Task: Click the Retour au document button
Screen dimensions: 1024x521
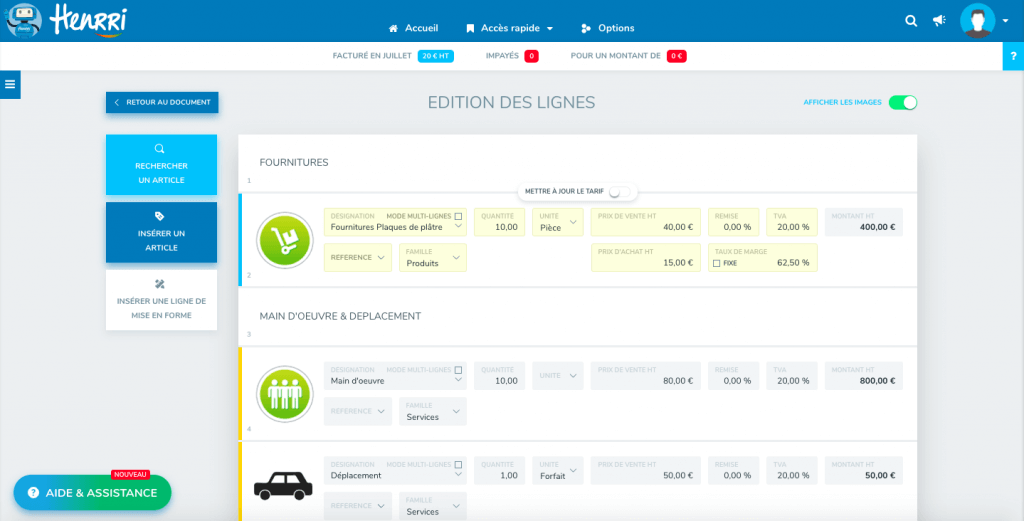Action: point(161,102)
